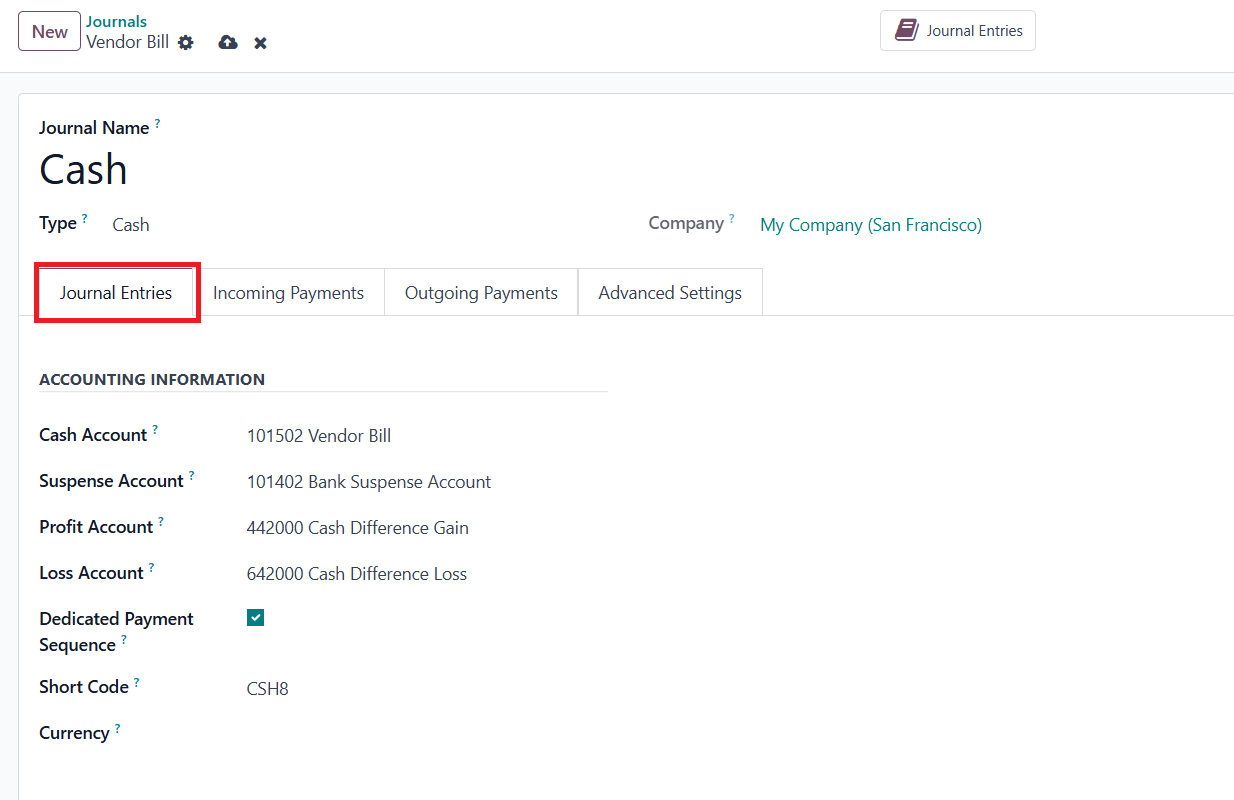
Task: Discard changes with the X icon
Action: (x=260, y=43)
